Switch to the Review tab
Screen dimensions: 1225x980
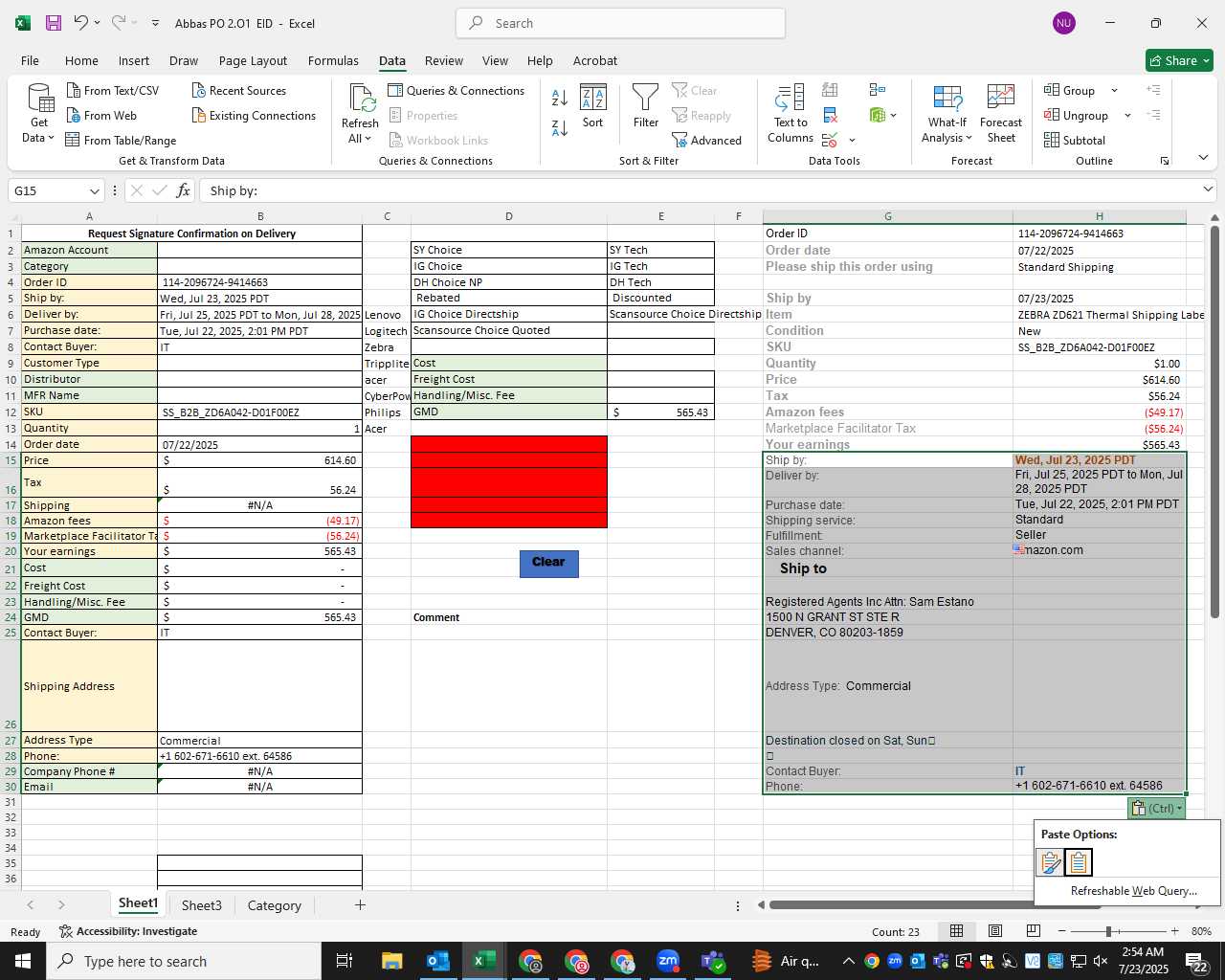coord(444,60)
